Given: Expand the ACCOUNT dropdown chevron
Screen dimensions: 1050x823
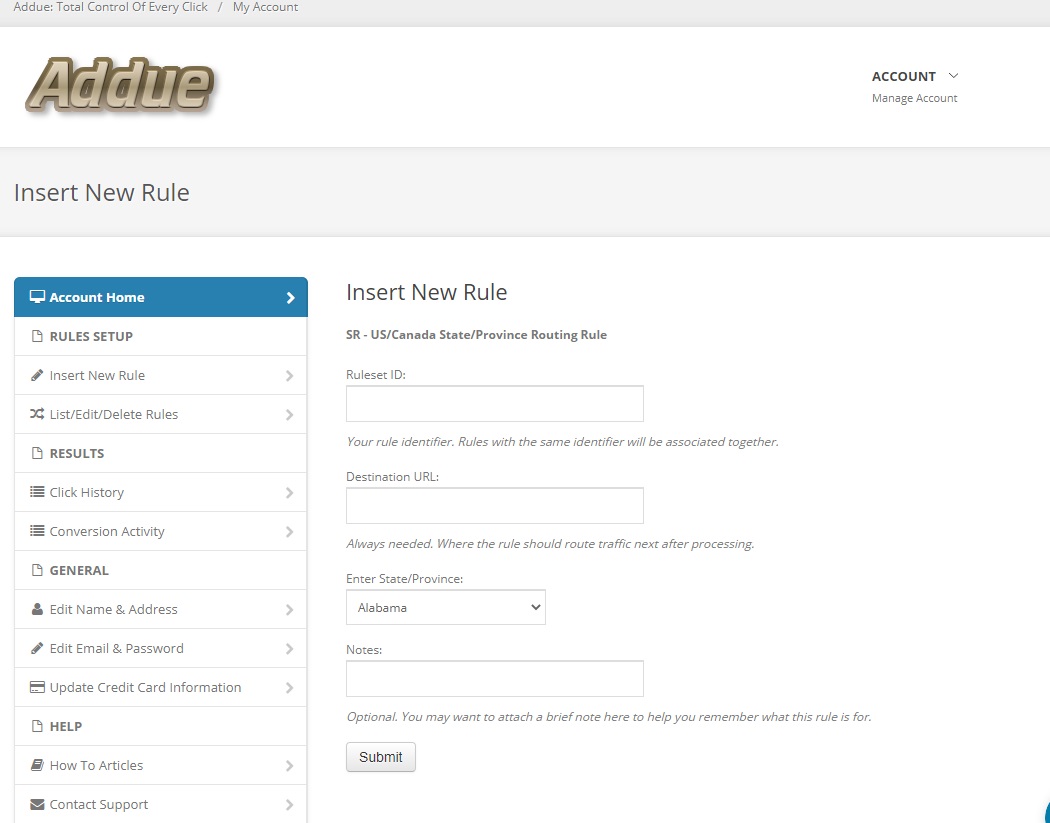Looking at the screenshot, I should point(954,76).
